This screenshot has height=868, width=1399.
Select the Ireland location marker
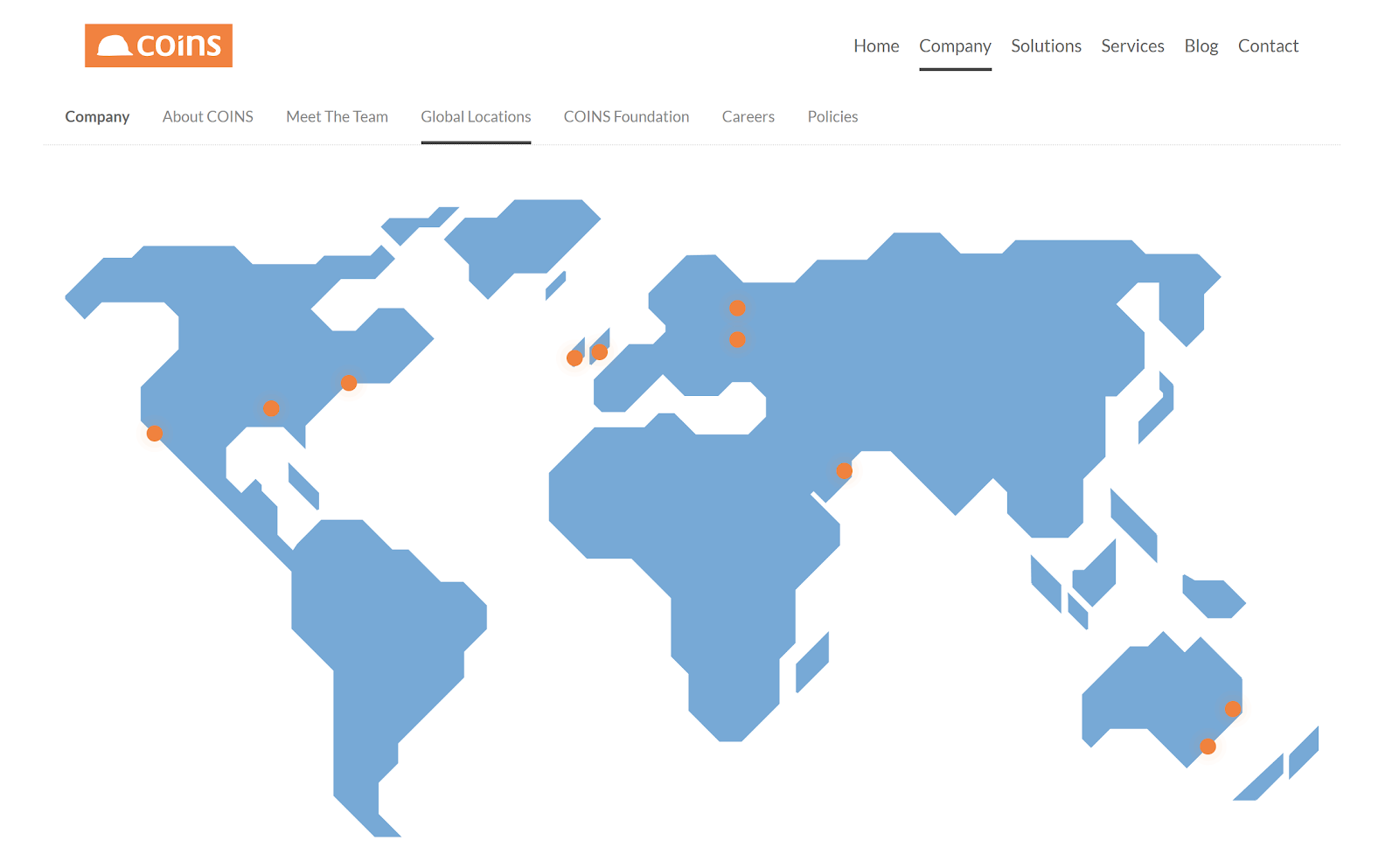click(x=574, y=358)
